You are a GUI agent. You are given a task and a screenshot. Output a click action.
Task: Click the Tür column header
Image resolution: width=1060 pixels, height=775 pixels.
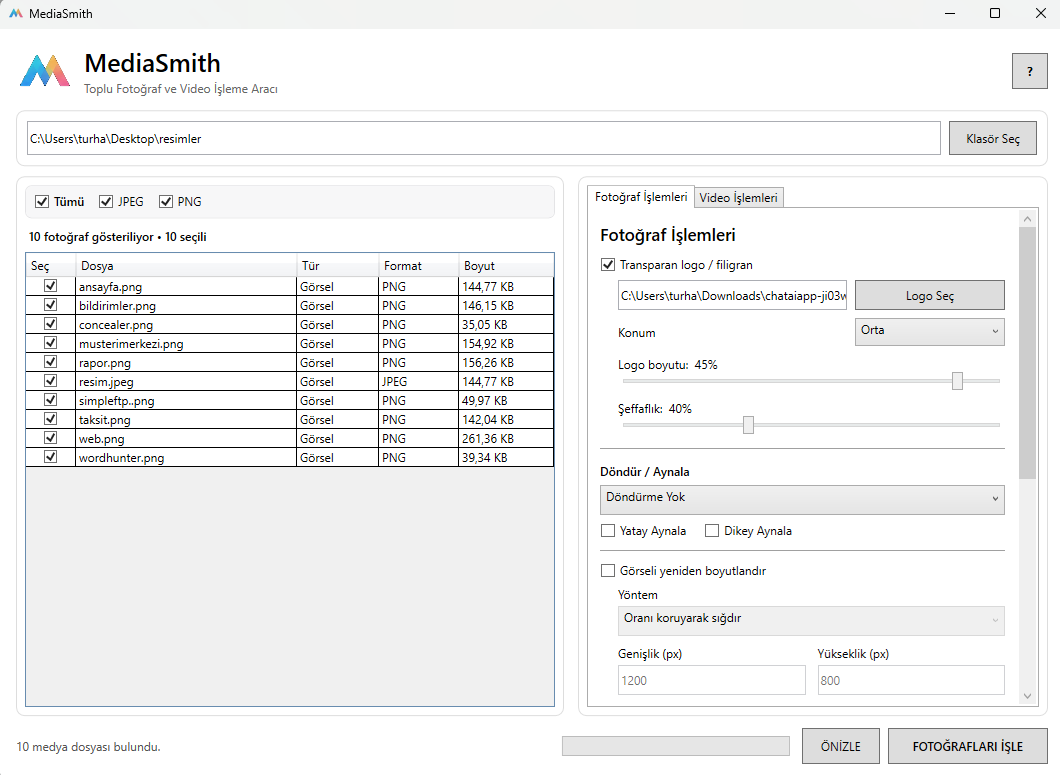click(337, 266)
